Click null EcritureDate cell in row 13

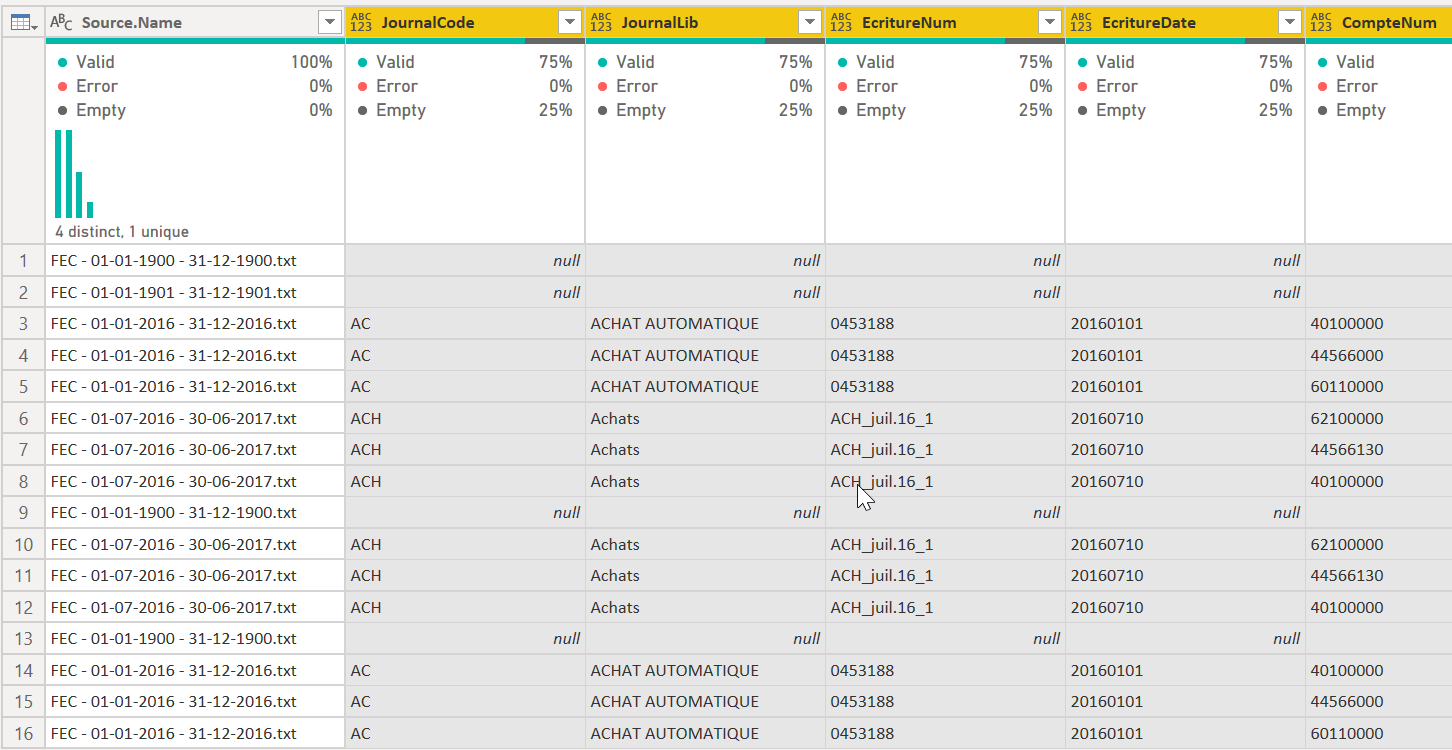(x=1185, y=639)
